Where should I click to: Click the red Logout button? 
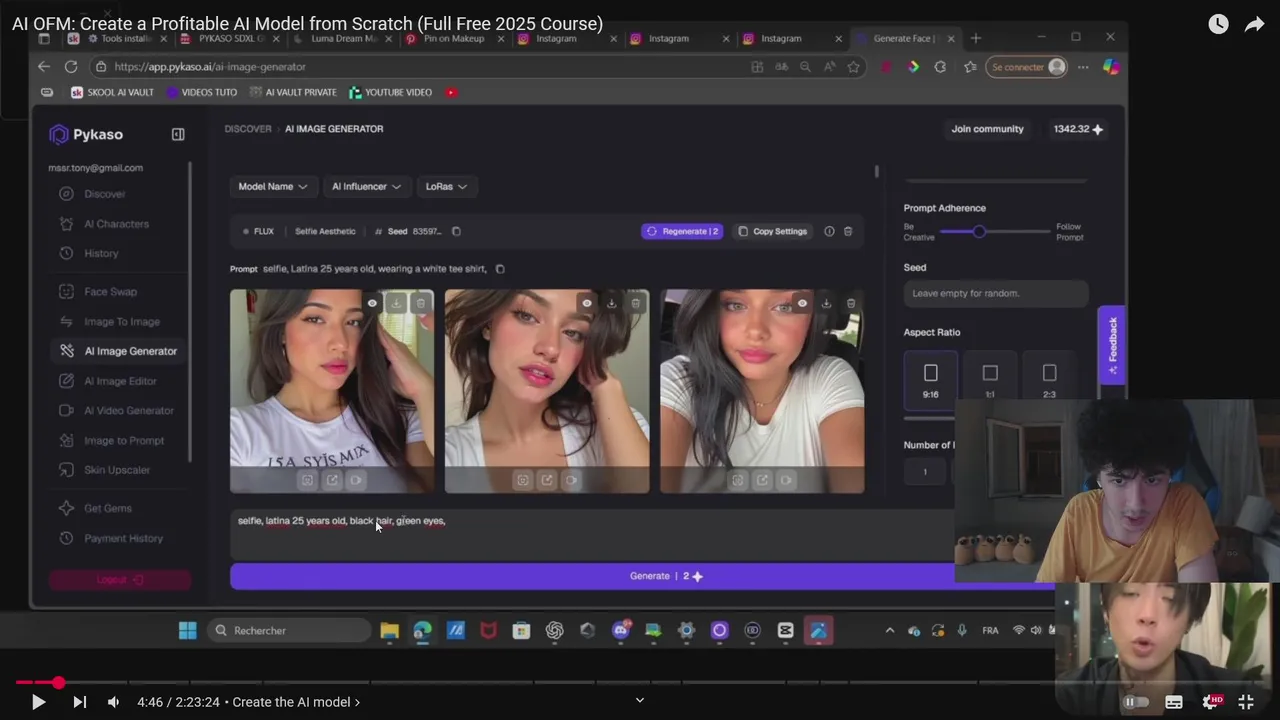point(119,580)
